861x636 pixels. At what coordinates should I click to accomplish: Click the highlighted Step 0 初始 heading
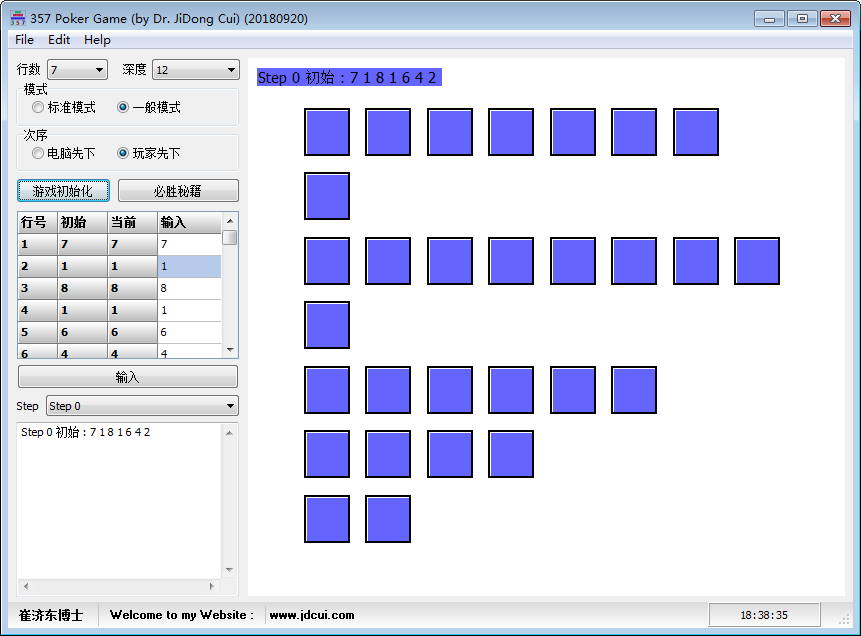[x=349, y=77]
